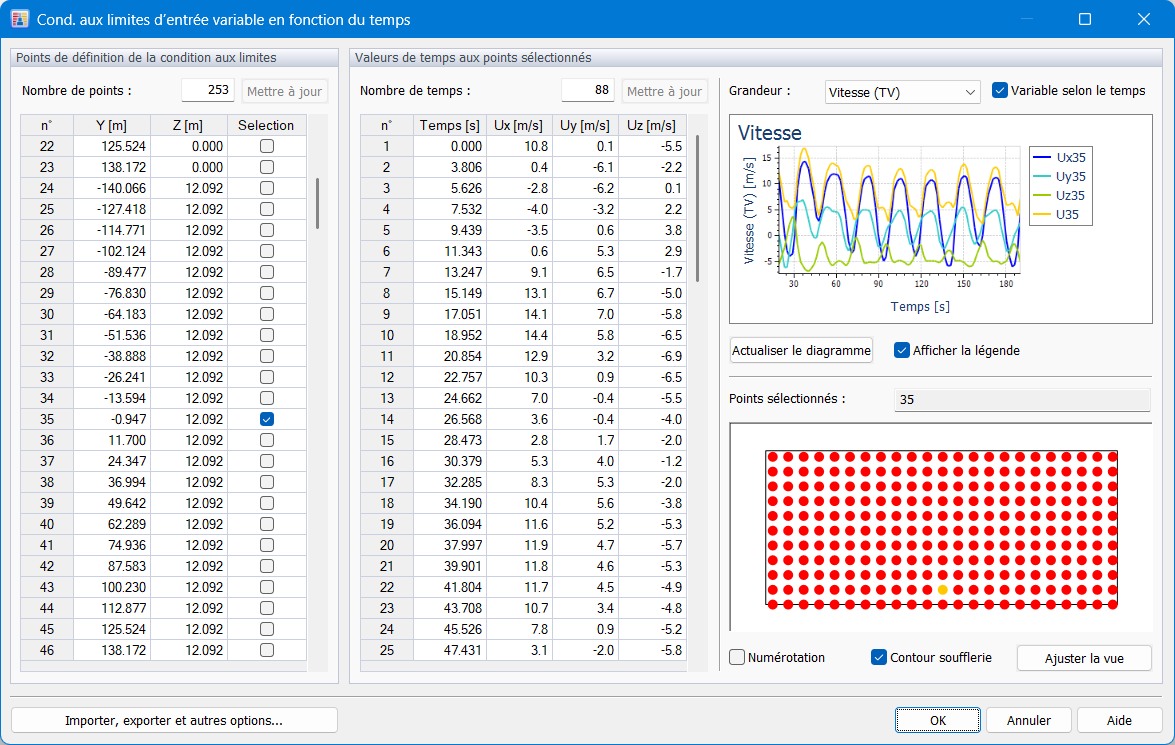Tick the Selection checkbox for point 46
1175x745 pixels.
267,650
